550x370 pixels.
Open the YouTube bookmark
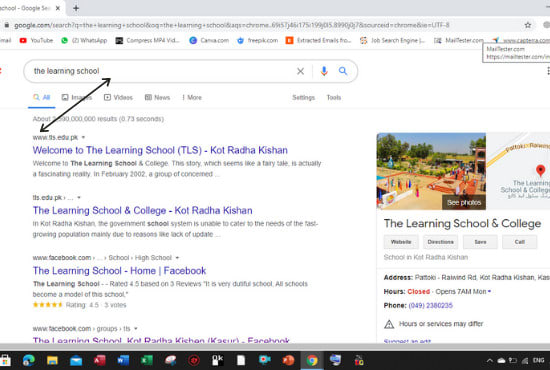coord(36,40)
